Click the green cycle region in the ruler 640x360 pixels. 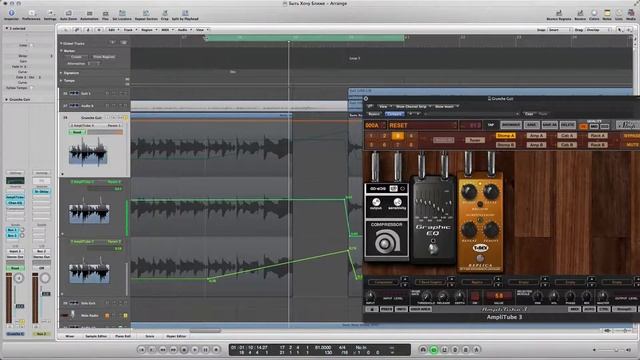[x=304, y=38]
